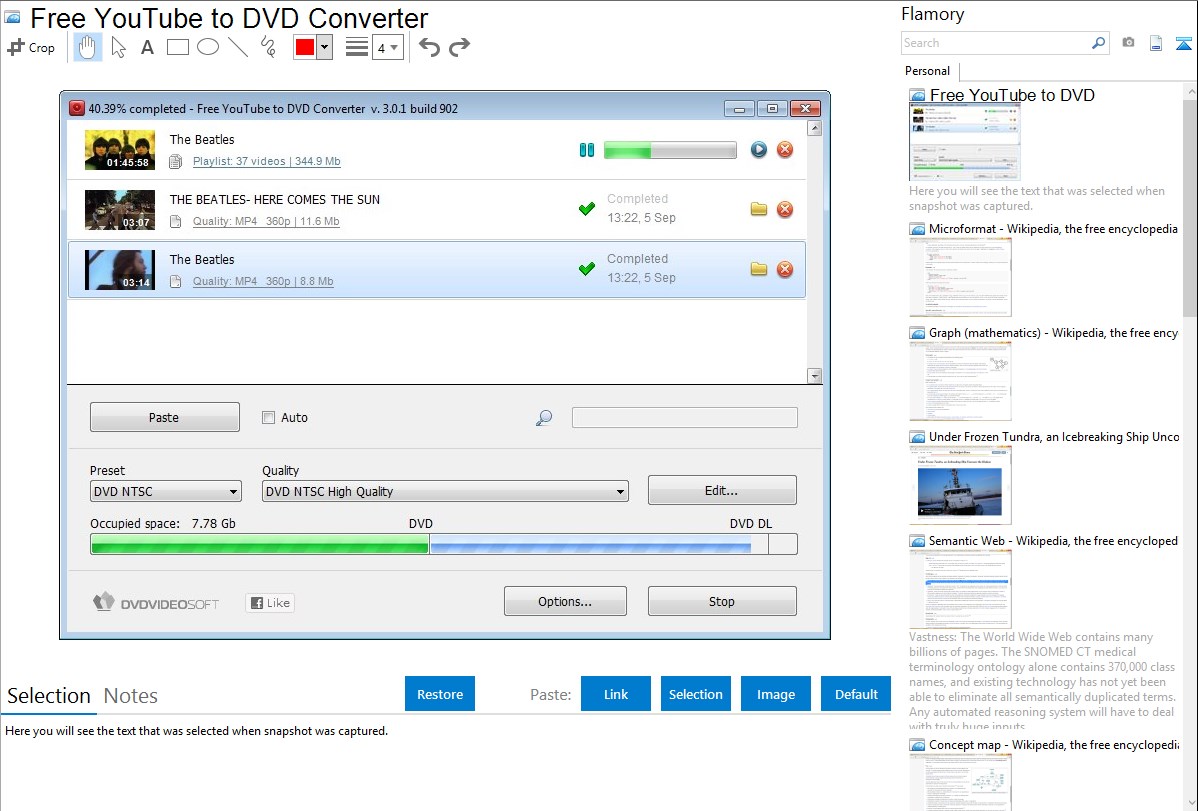Image resolution: width=1198 pixels, height=811 pixels.
Task: Click the DVDVideoSoft logo
Action: [x=156, y=603]
